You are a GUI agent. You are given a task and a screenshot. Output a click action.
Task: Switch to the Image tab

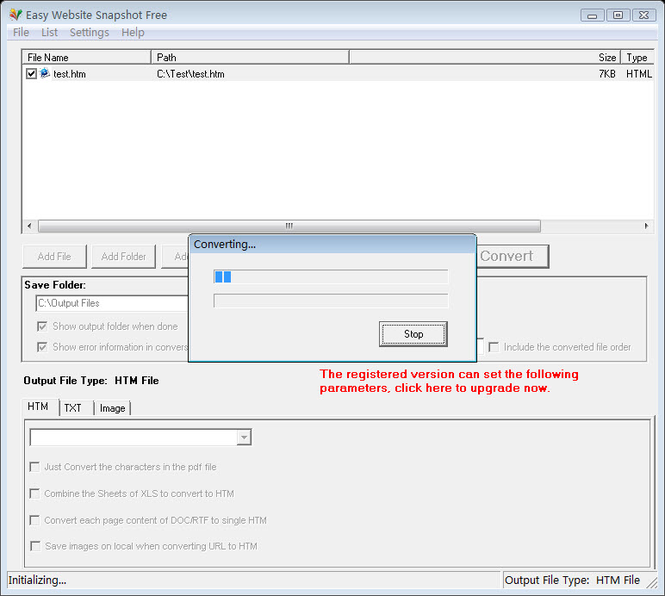pyautogui.click(x=112, y=408)
